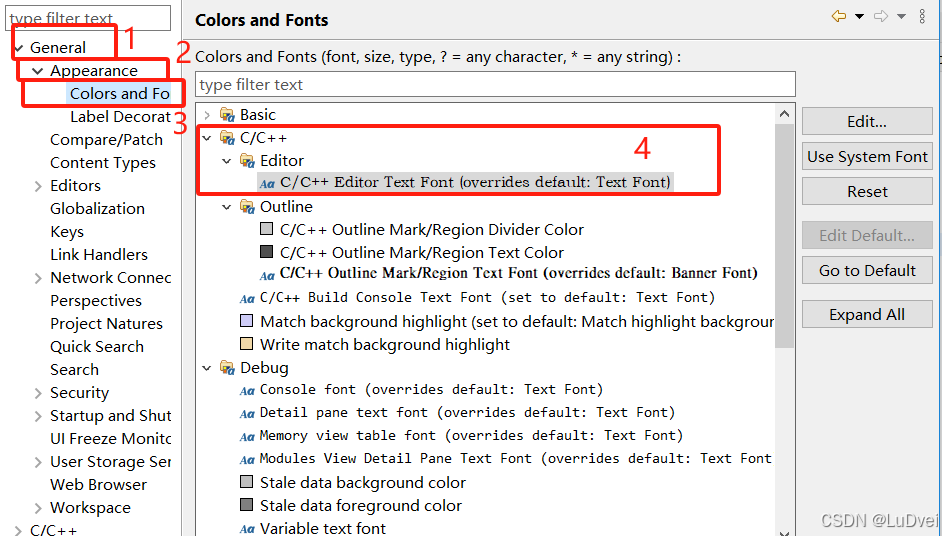
Task: Collapse the General preferences node
Action: [x=19, y=48]
